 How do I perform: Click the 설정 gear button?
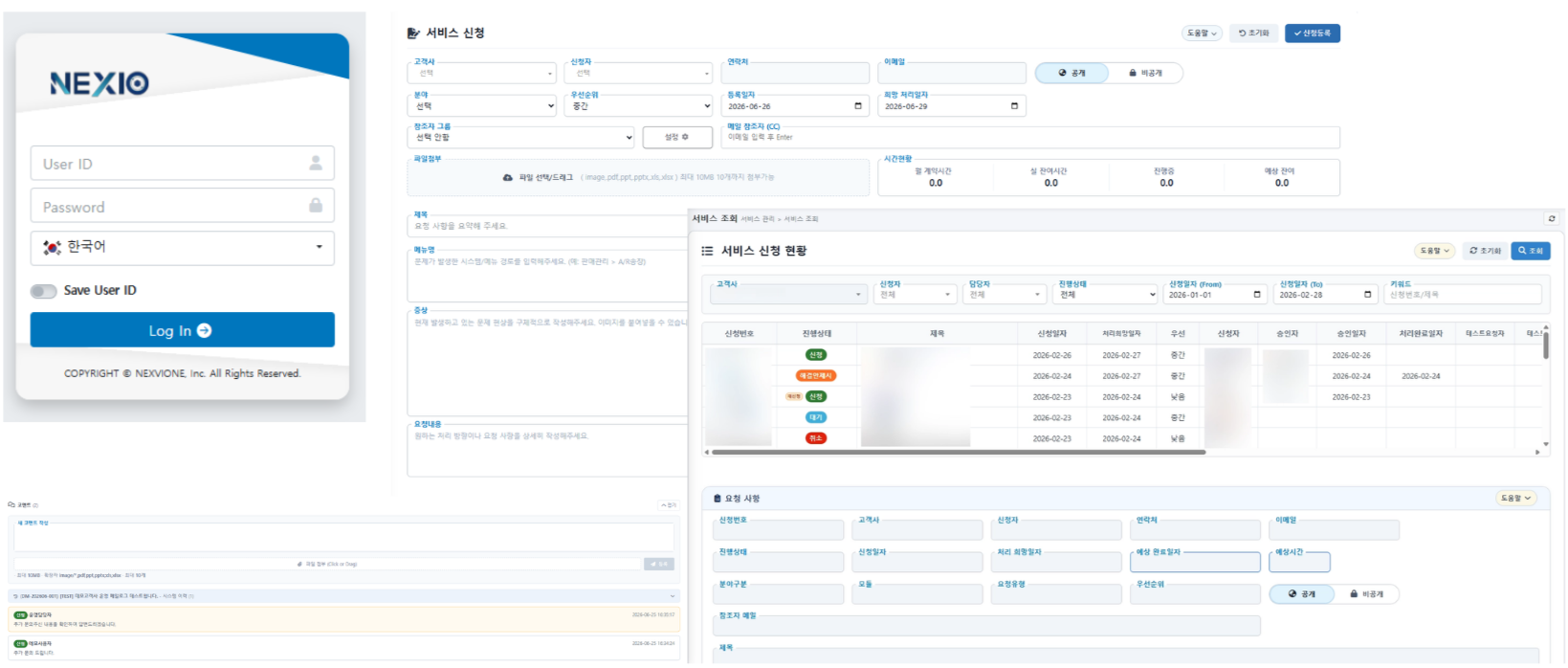click(x=677, y=137)
